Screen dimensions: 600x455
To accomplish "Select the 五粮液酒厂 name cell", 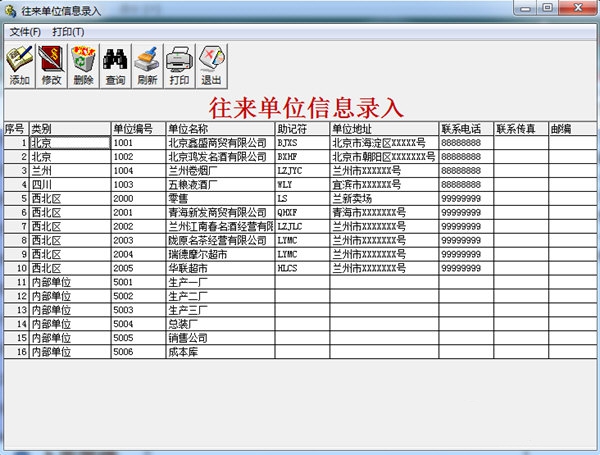I will [220, 185].
